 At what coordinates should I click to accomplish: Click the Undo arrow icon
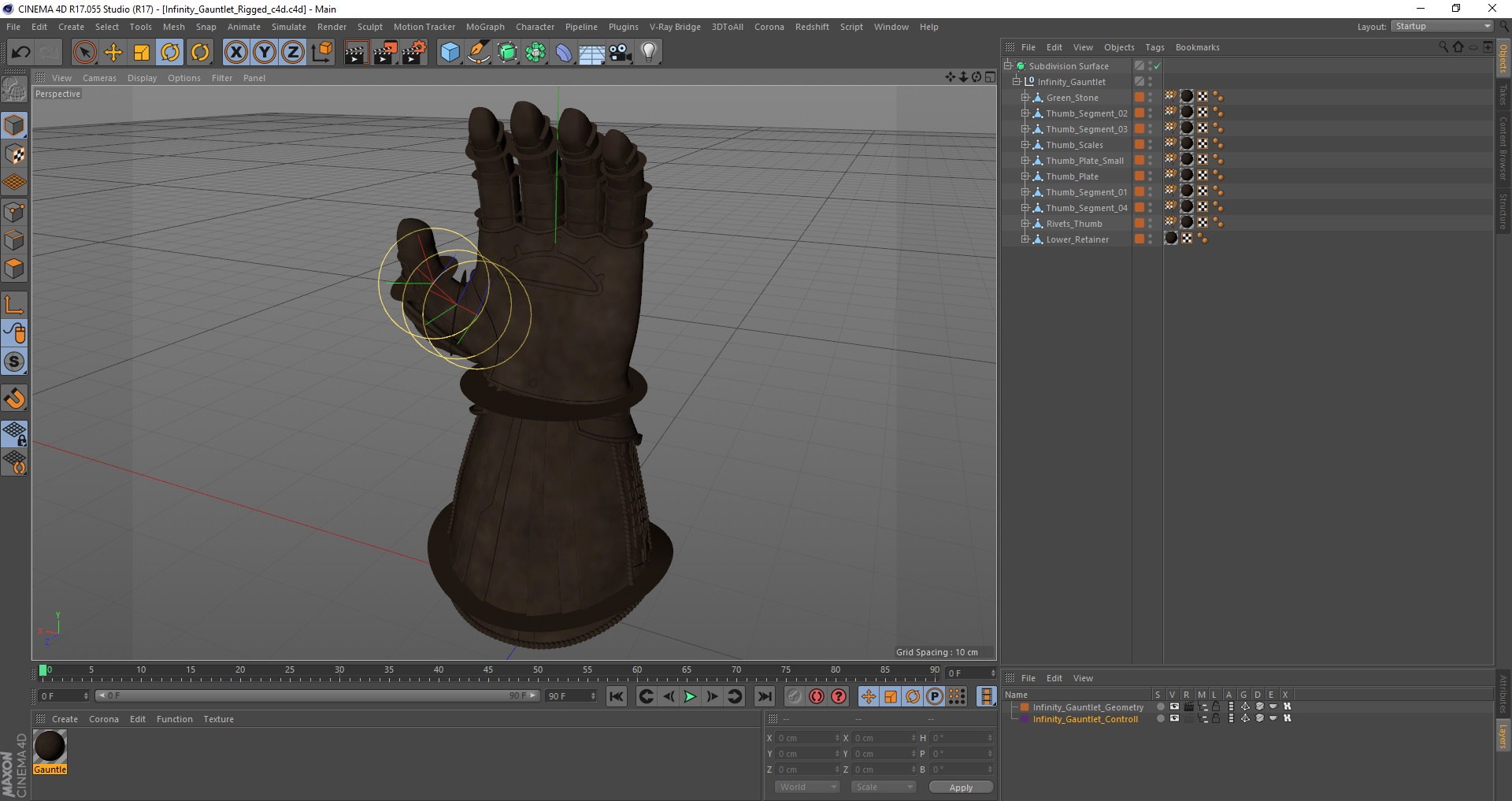[21, 53]
